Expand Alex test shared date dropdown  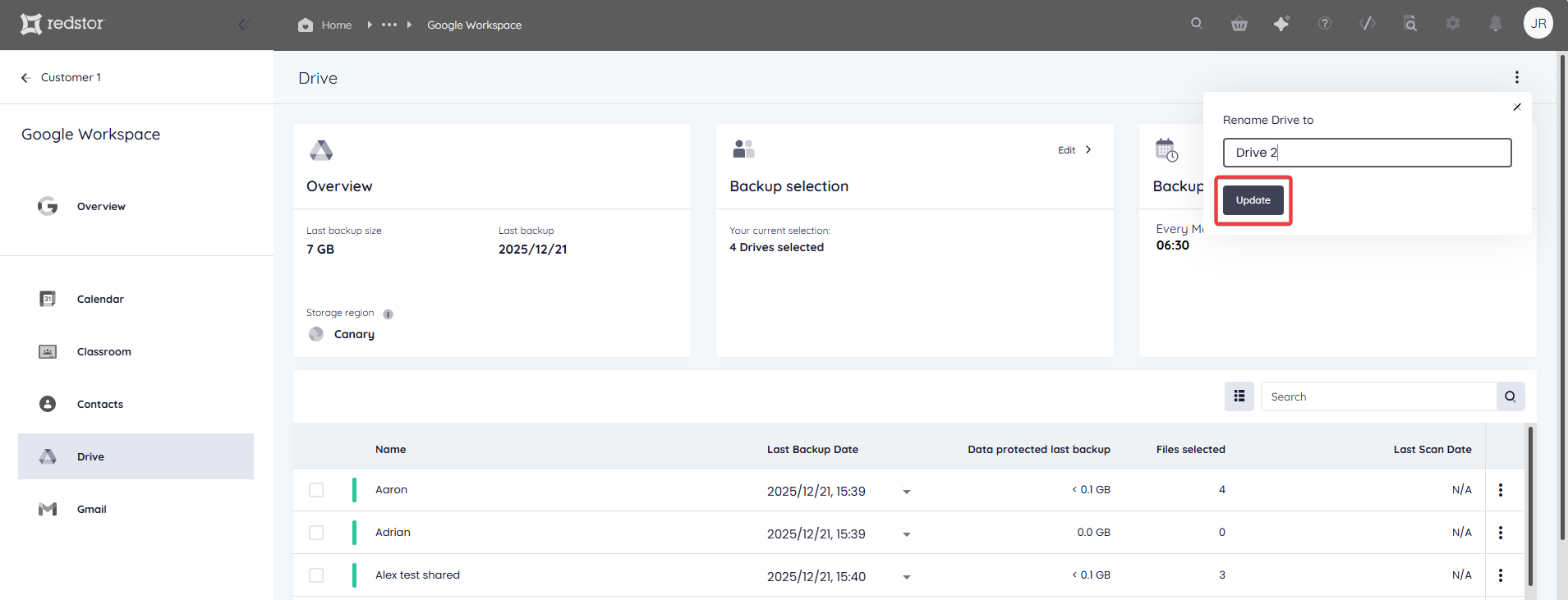907,577
